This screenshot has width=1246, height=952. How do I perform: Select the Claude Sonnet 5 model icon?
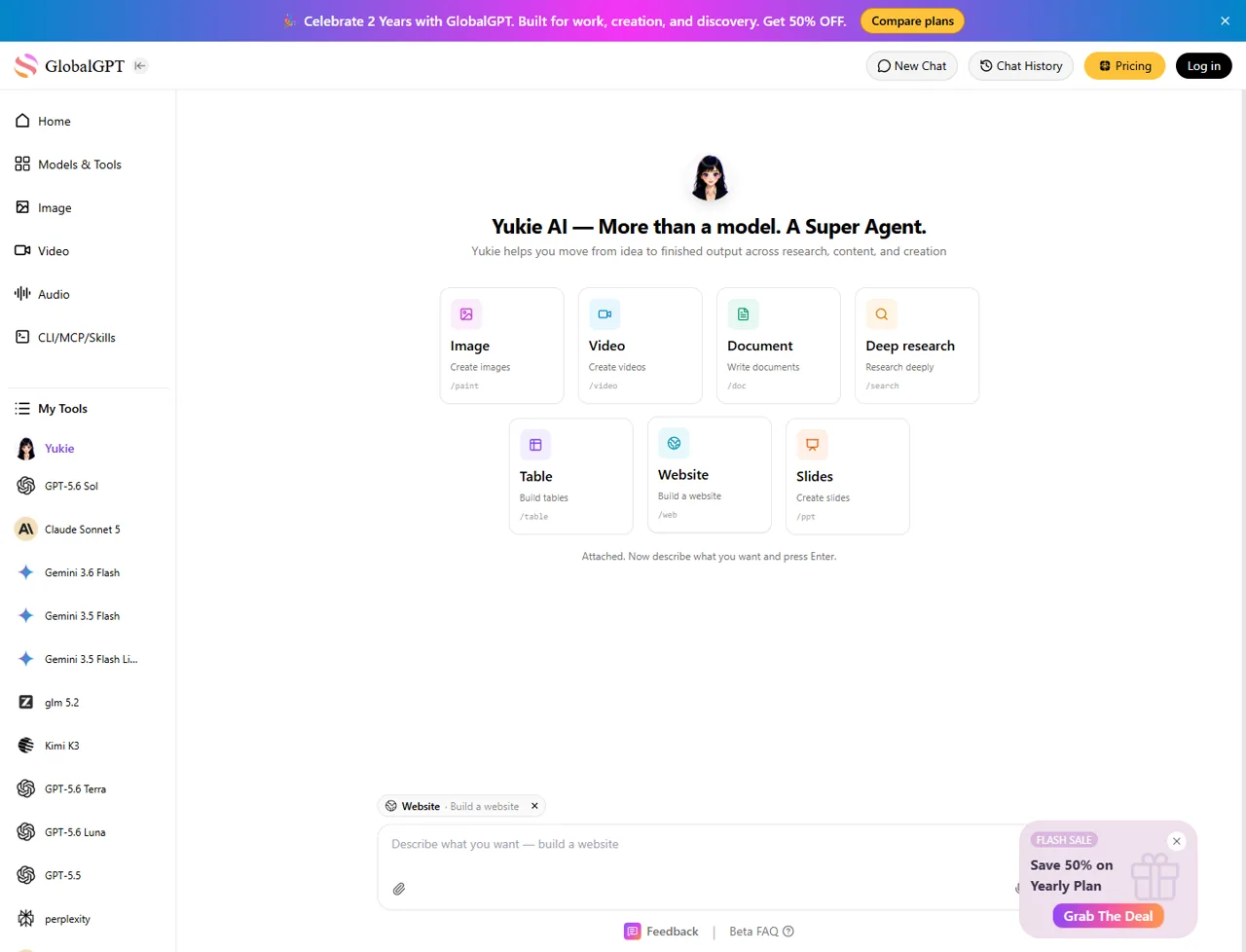coord(26,530)
